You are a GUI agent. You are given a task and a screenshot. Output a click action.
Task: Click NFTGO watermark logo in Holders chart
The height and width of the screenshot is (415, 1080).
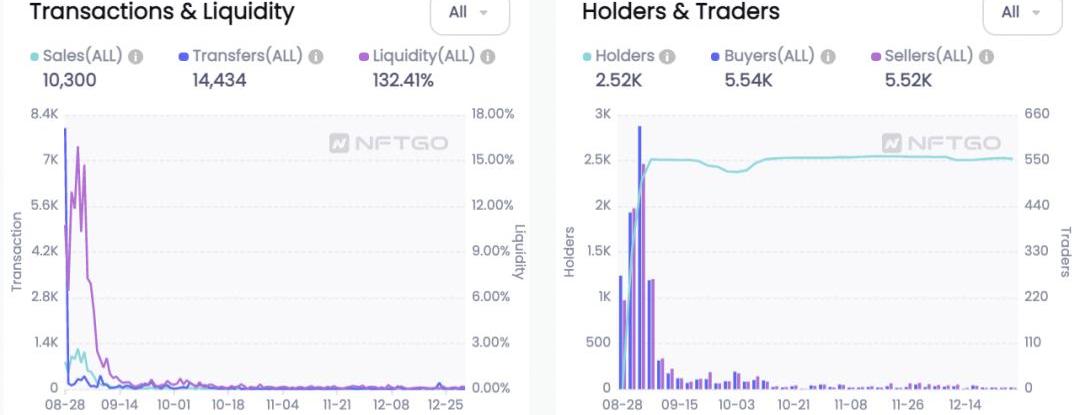(941, 144)
